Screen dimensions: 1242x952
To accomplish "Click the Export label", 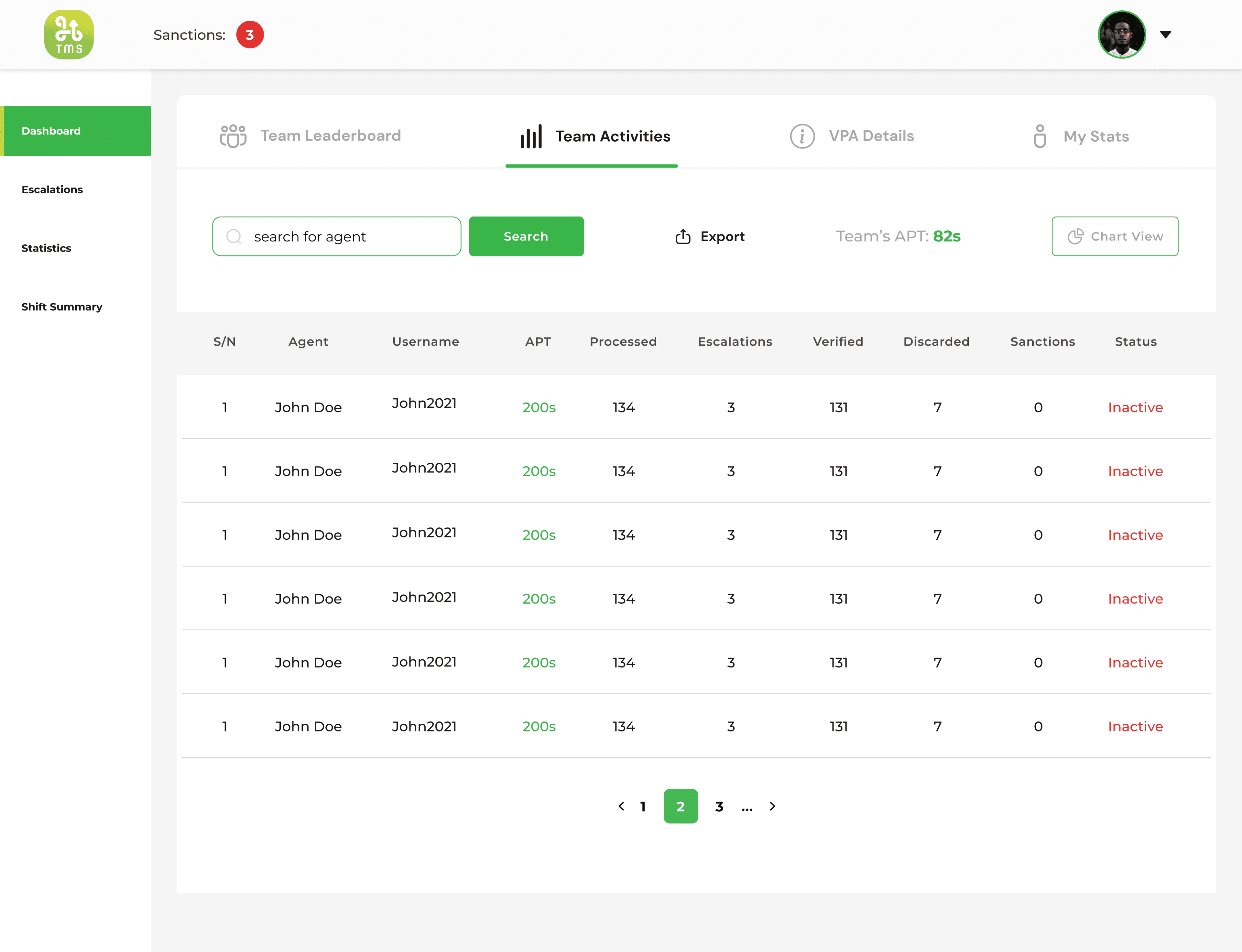I will click(x=722, y=237).
